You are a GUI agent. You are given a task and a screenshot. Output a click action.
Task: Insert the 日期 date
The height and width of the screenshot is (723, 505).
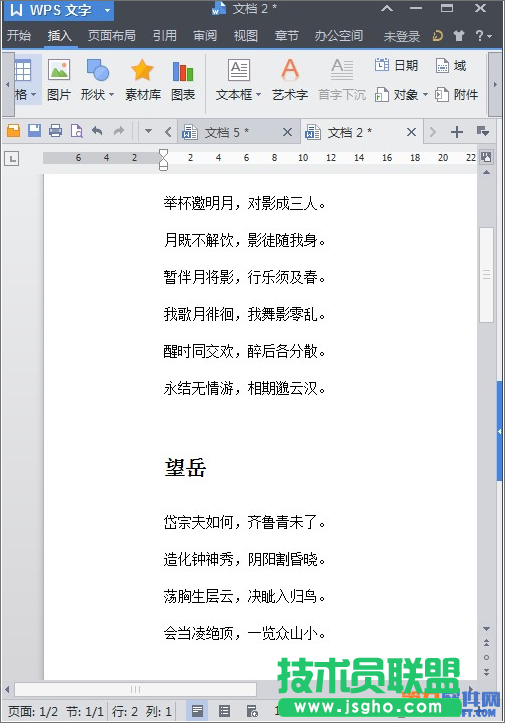(x=397, y=65)
